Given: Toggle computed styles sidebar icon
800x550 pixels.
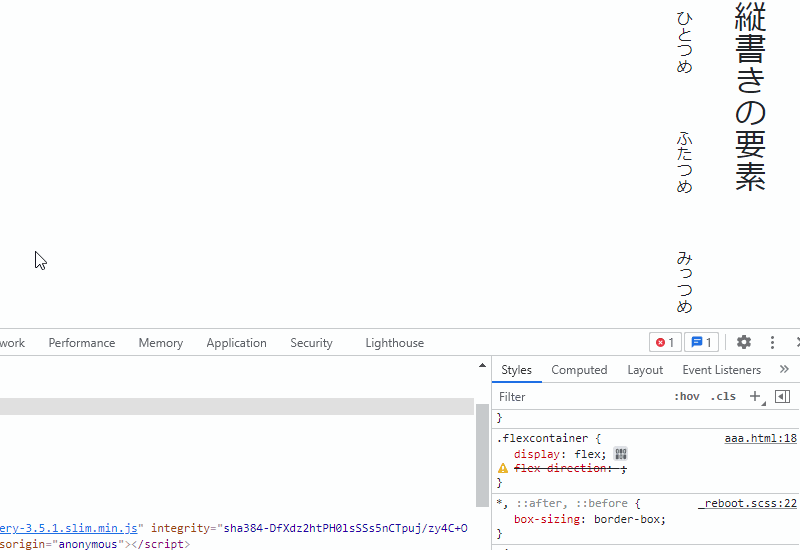Looking at the screenshot, I should click(x=782, y=396).
